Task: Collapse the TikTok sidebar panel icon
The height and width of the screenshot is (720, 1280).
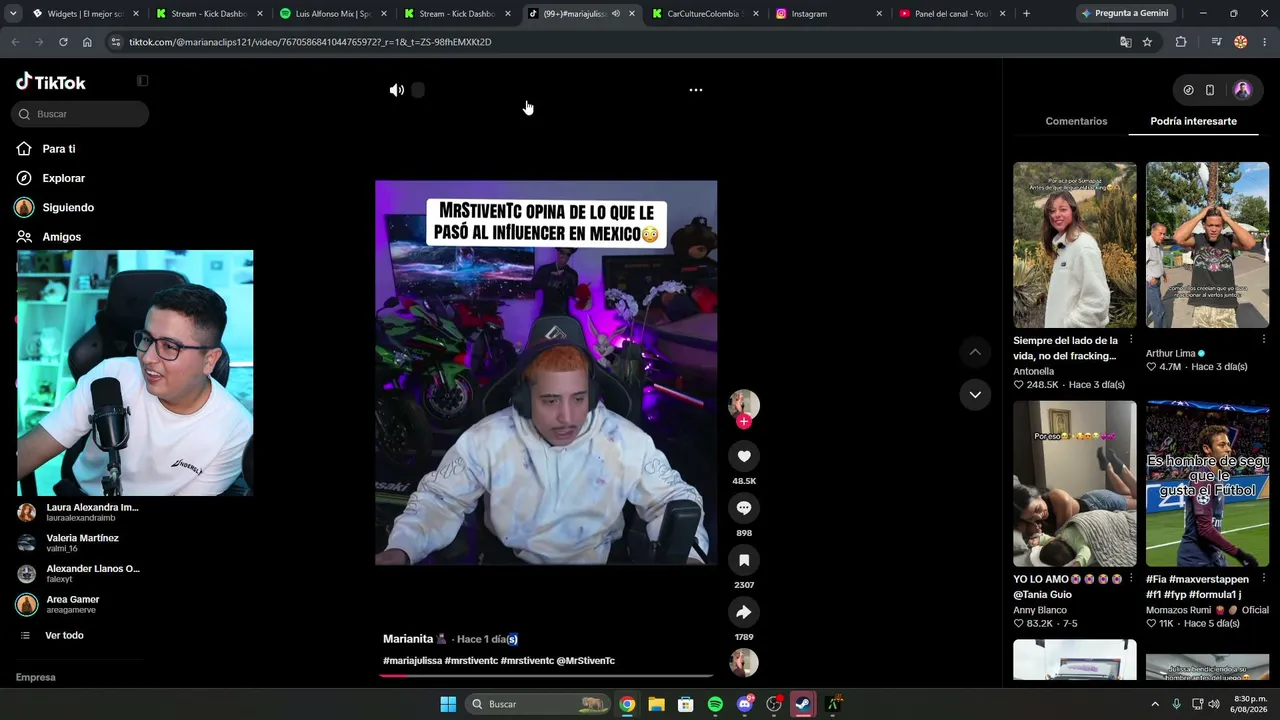Action: (142, 81)
